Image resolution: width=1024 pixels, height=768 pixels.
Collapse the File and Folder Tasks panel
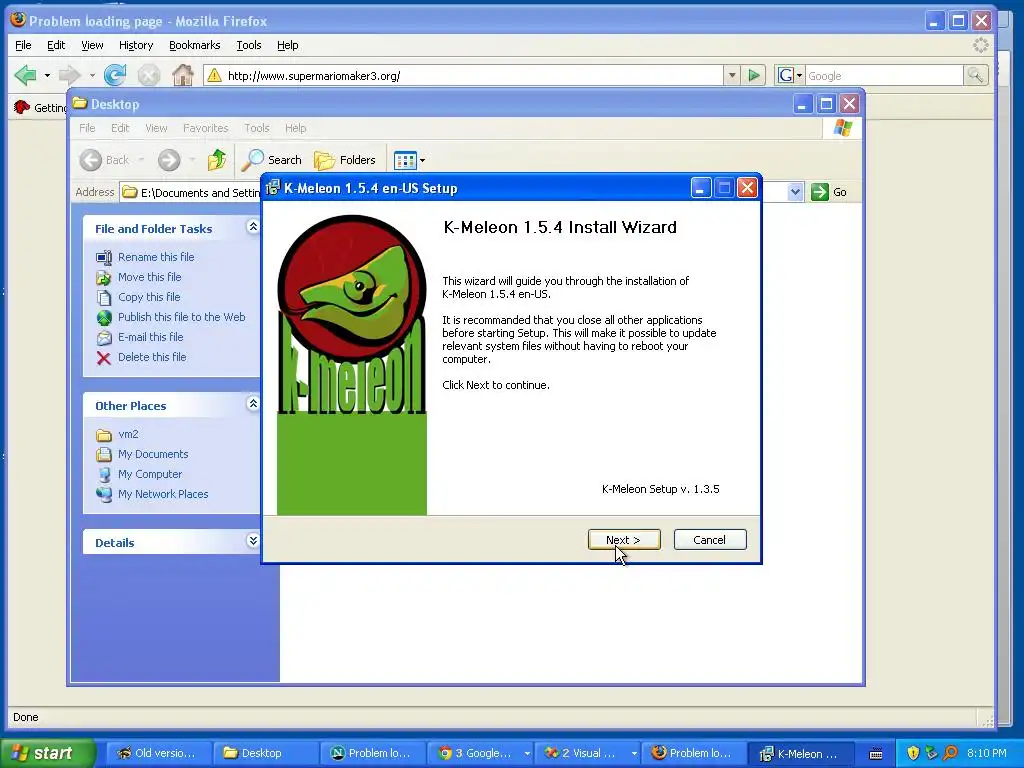point(253,227)
